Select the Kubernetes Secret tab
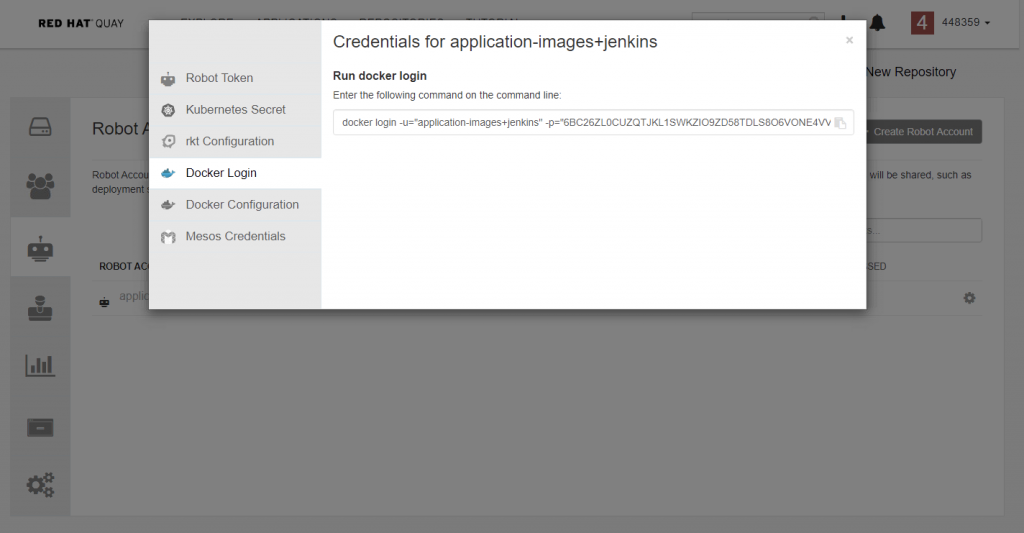The height and width of the screenshot is (533, 1024). click(x=235, y=110)
